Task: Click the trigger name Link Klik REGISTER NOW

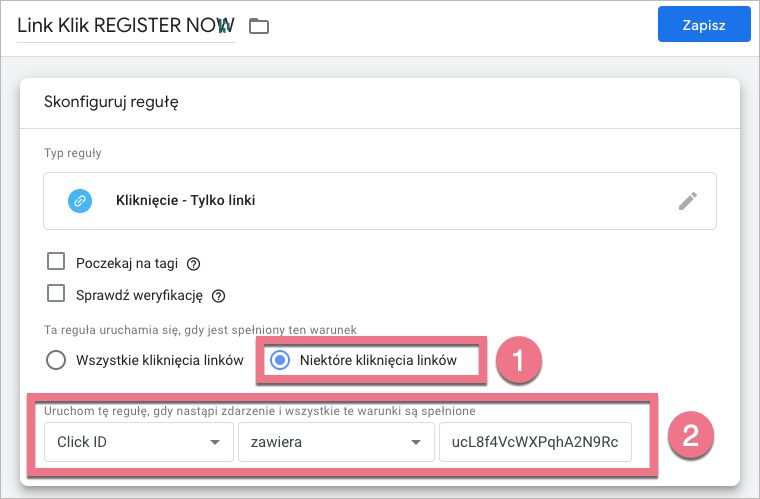Action: click(125, 25)
